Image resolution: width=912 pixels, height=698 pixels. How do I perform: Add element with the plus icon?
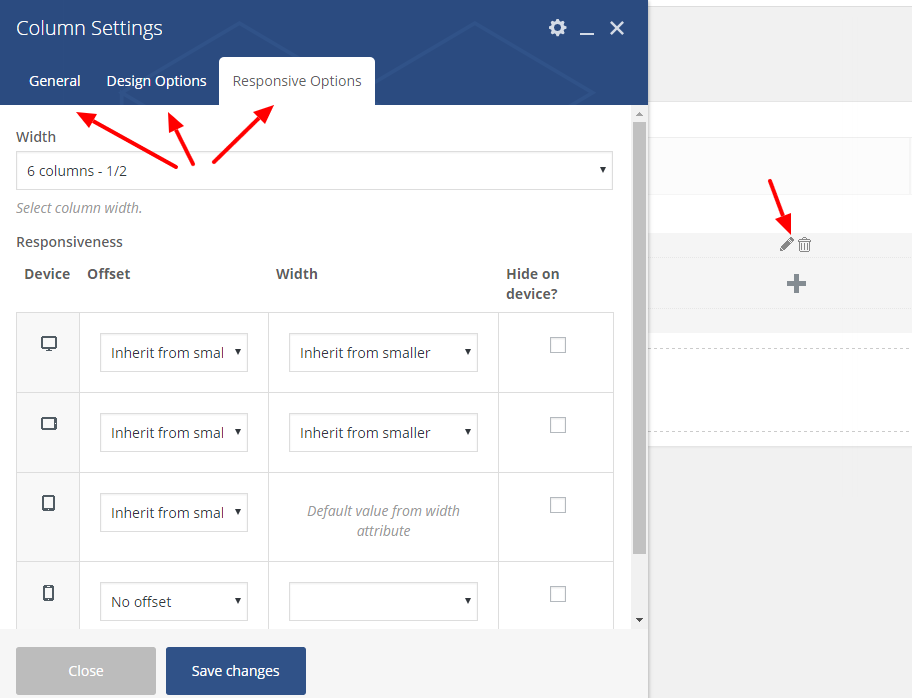click(x=796, y=284)
